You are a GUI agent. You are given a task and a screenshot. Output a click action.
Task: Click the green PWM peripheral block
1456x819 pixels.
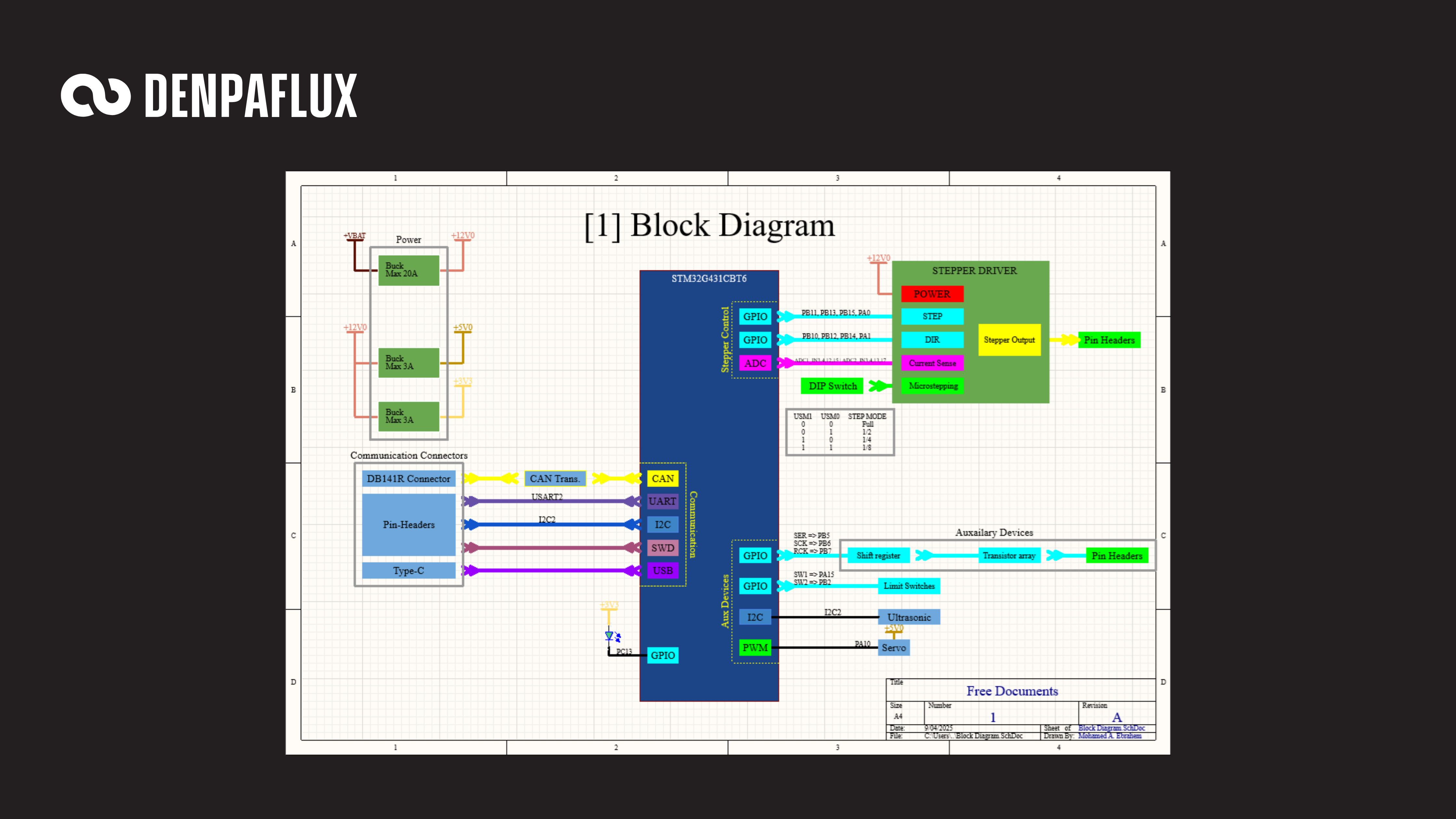point(755,648)
